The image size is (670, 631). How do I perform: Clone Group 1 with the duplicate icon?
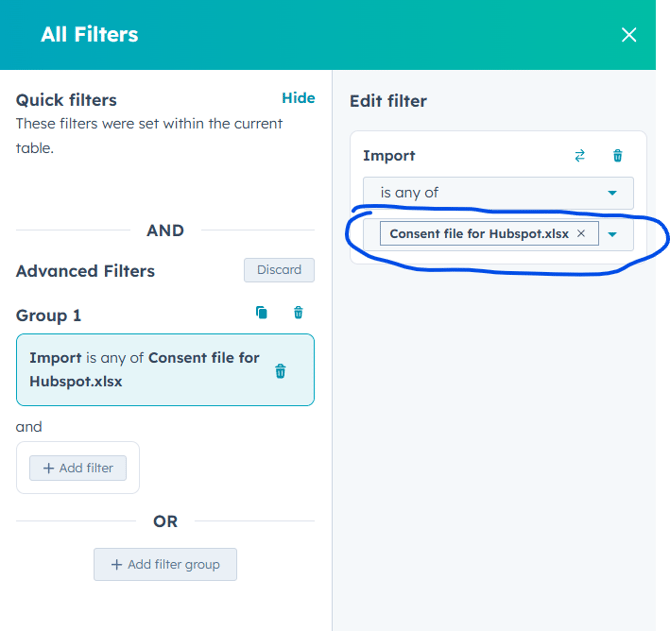pos(262,313)
